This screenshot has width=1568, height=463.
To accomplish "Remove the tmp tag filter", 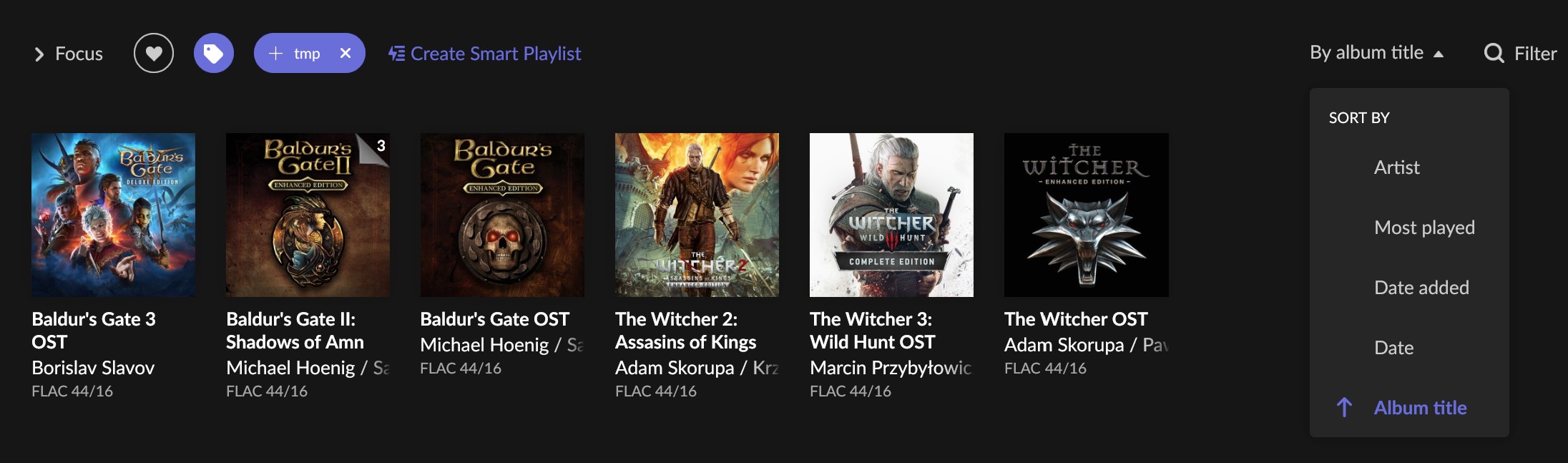I will click(346, 53).
